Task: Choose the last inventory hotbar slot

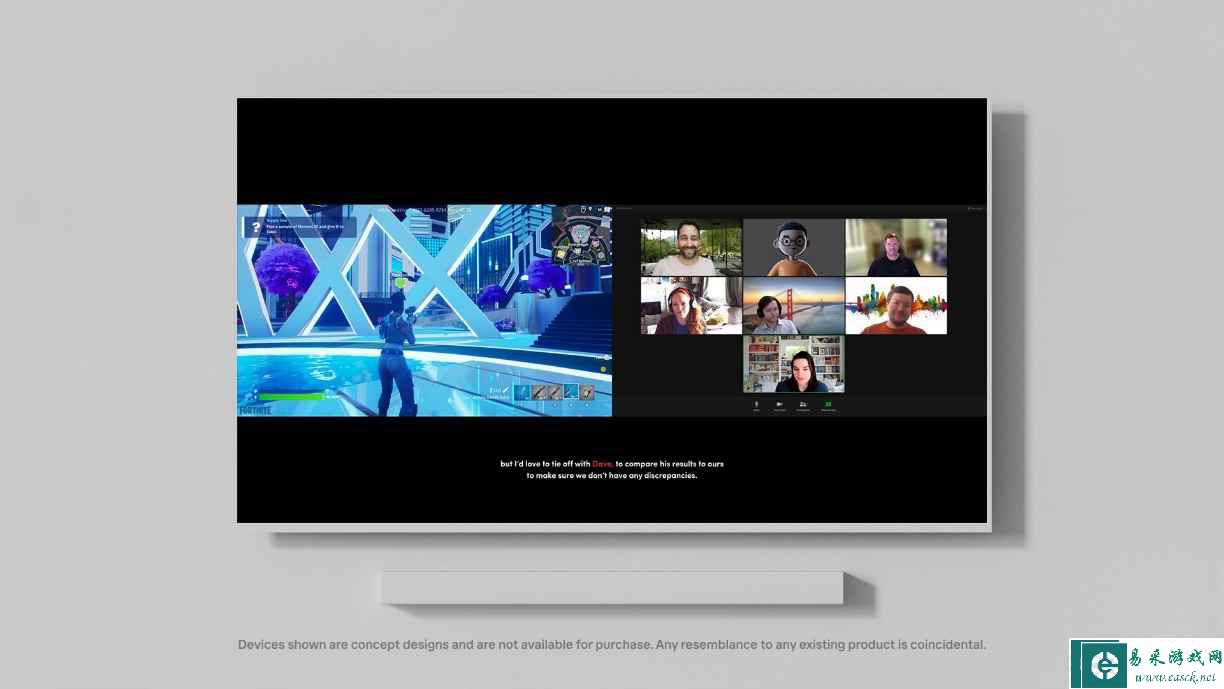Action: (x=587, y=392)
